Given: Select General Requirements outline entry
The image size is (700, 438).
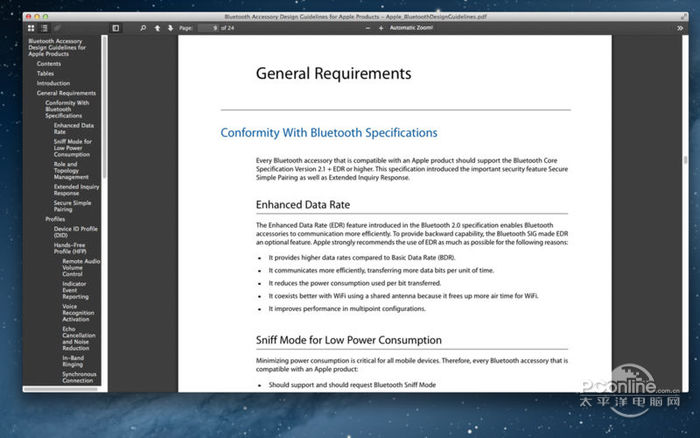Looking at the screenshot, I should 66,93.
